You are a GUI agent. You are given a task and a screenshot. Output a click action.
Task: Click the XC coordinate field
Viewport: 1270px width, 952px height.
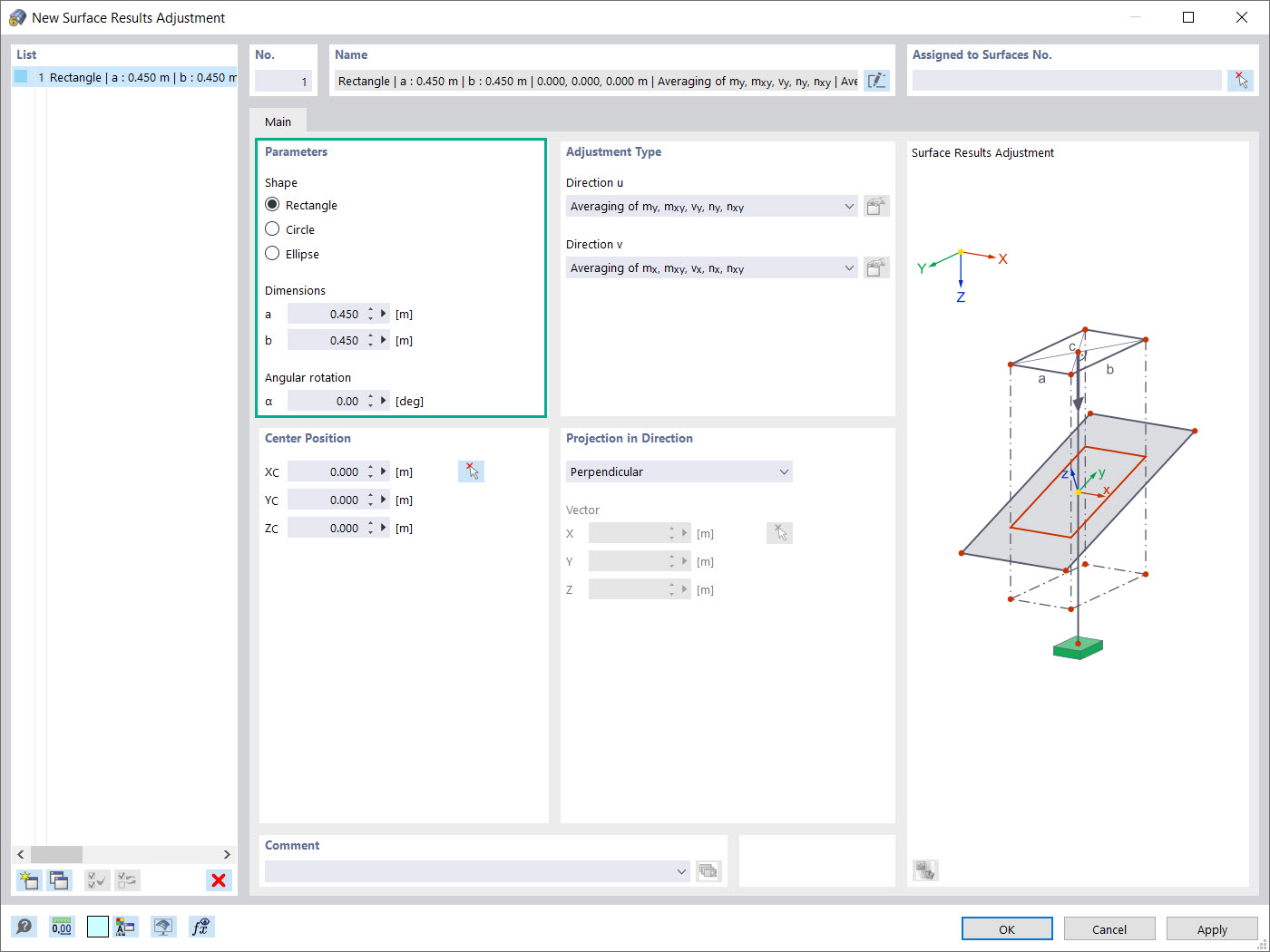click(326, 471)
